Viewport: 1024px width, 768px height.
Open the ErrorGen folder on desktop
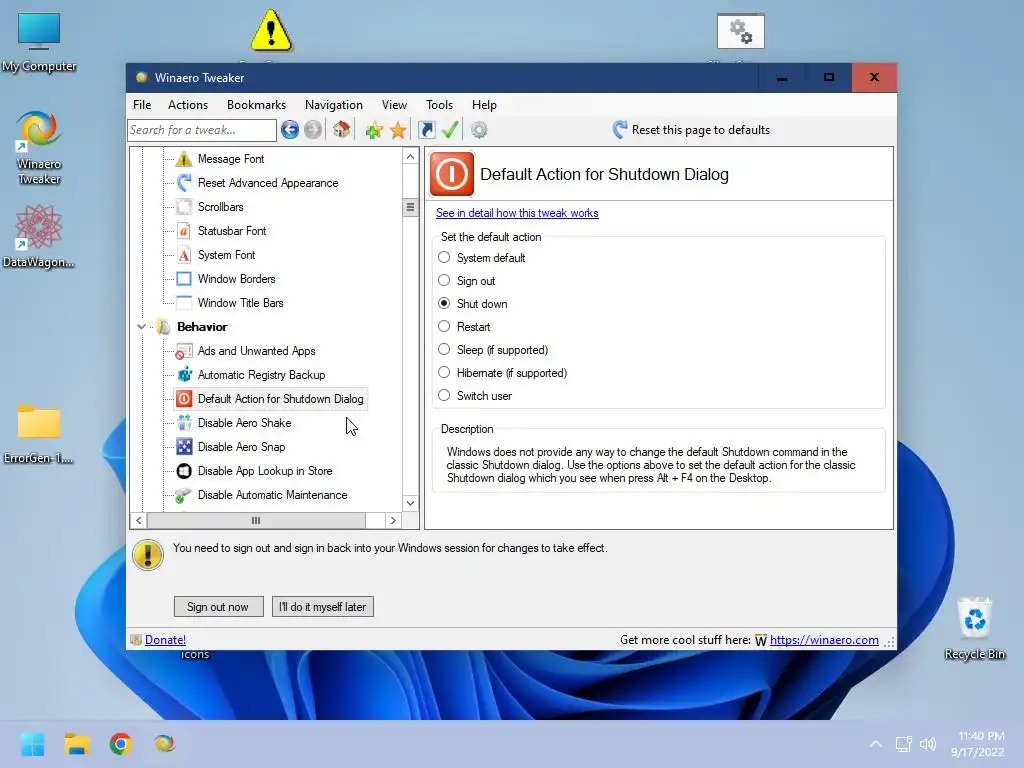(39, 434)
